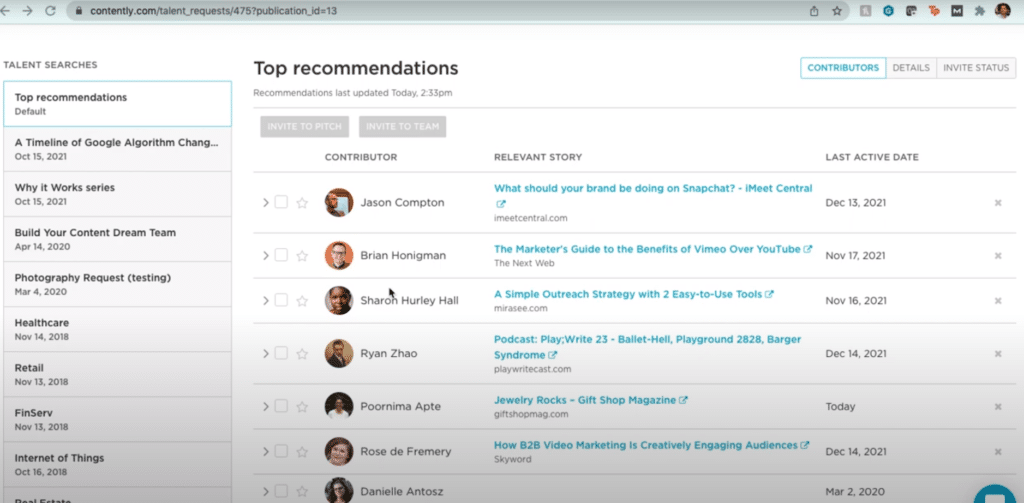Screen dimensions: 1024x503
Task: Tick the checkbox next to Rose de Fremery
Action: click(281, 452)
